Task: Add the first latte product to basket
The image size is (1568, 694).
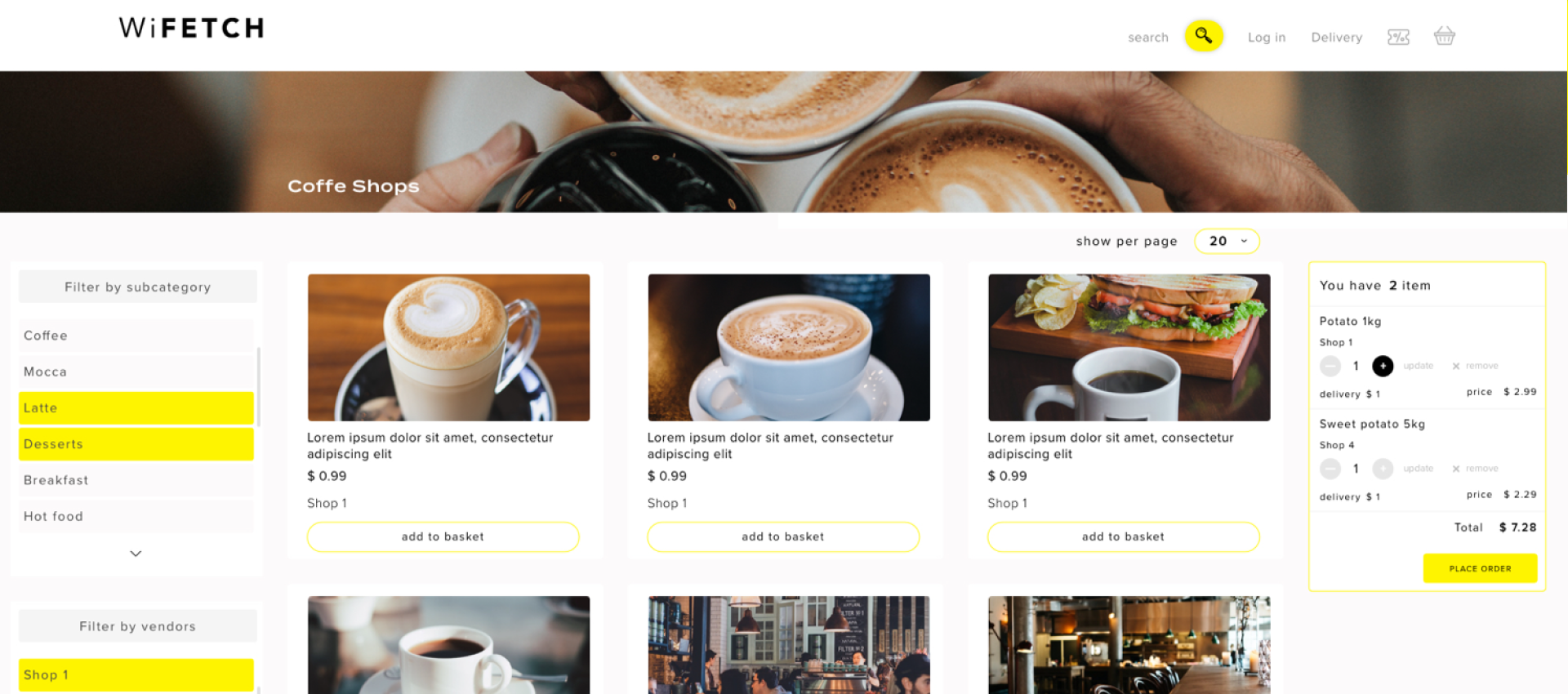Action: point(443,536)
